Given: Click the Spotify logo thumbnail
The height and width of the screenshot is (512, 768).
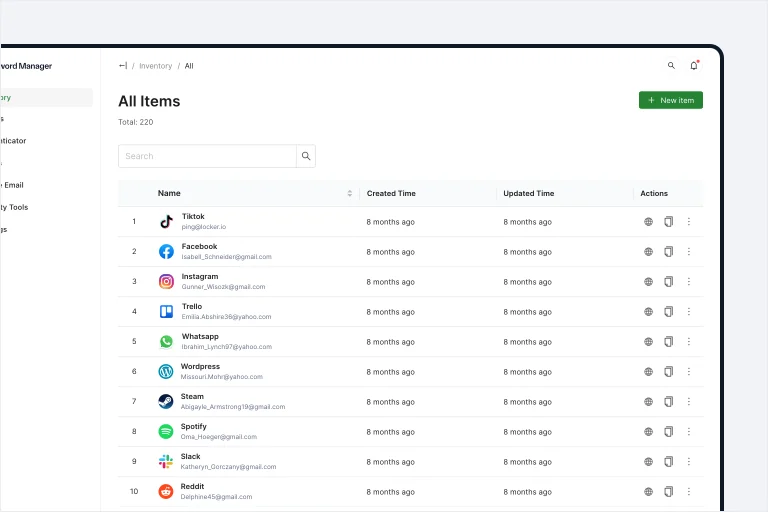Looking at the screenshot, I should click(166, 432).
